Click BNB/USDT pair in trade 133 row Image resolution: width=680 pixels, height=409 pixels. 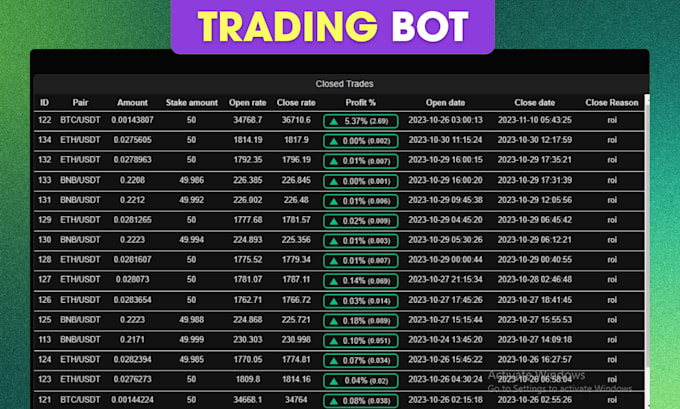click(80, 180)
